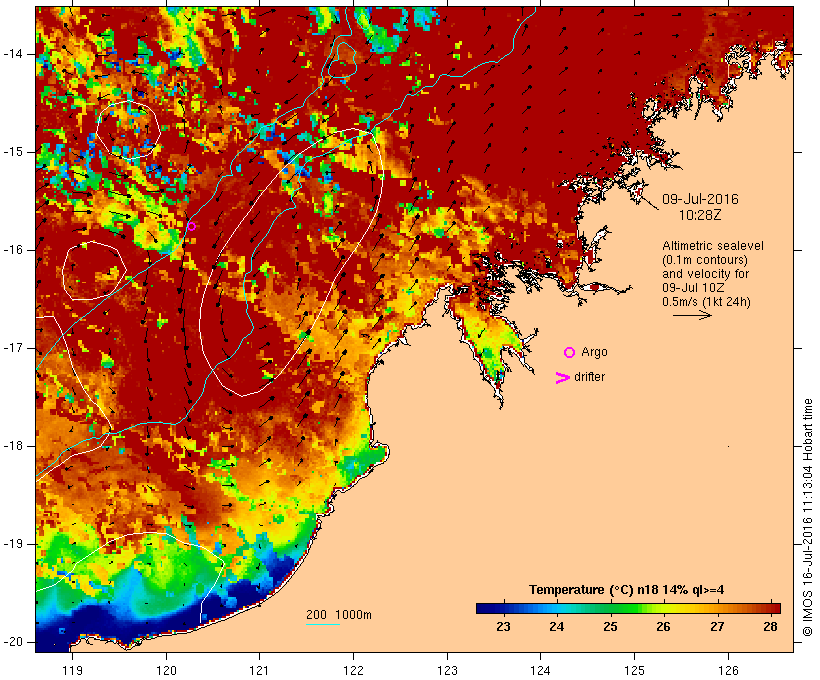Click latitude axis label -15
Viewport: 820px width, 680px height.
coord(13,152)
